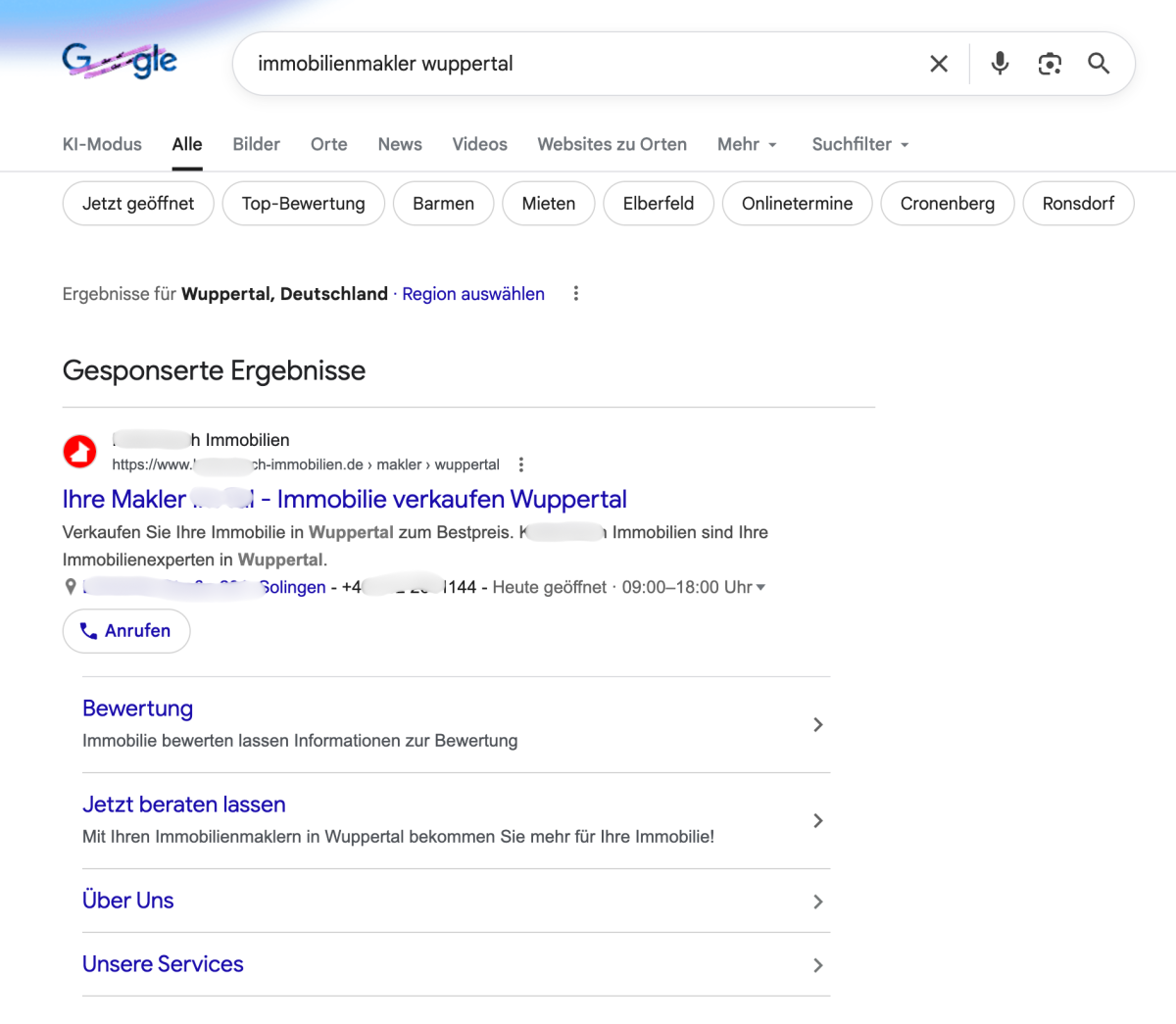Select the Barmen filter chip
Image resolution: width=1176 pixels, height=1024 pixels.
point(444,204)
